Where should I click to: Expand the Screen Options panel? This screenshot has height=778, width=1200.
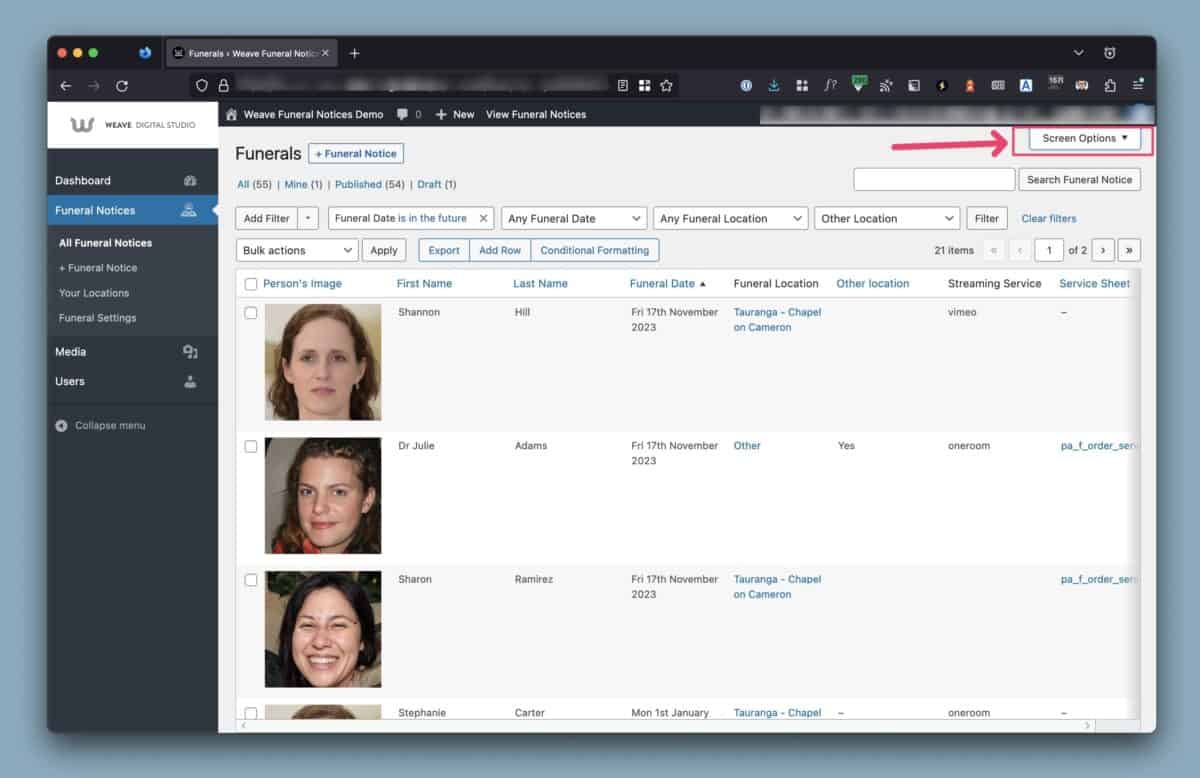pyautogui.click(x=1084, y=139)
